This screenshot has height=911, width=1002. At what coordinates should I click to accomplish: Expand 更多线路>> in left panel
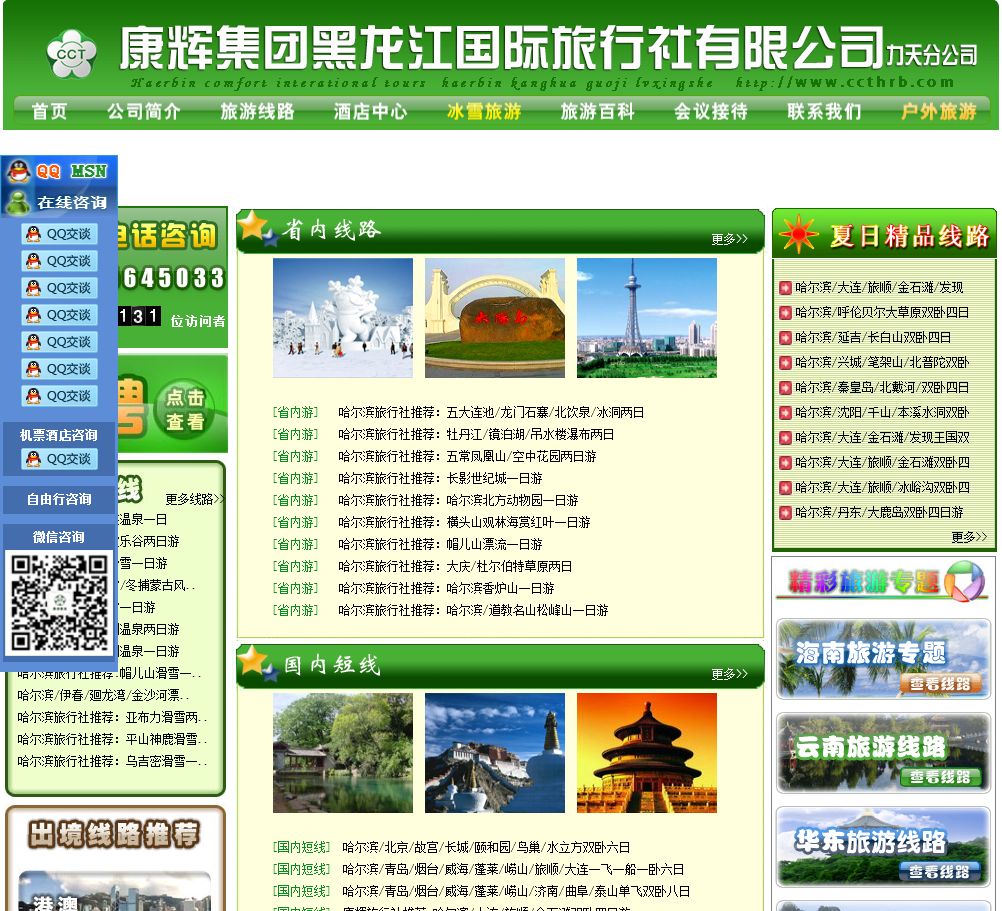pos(194,499)
